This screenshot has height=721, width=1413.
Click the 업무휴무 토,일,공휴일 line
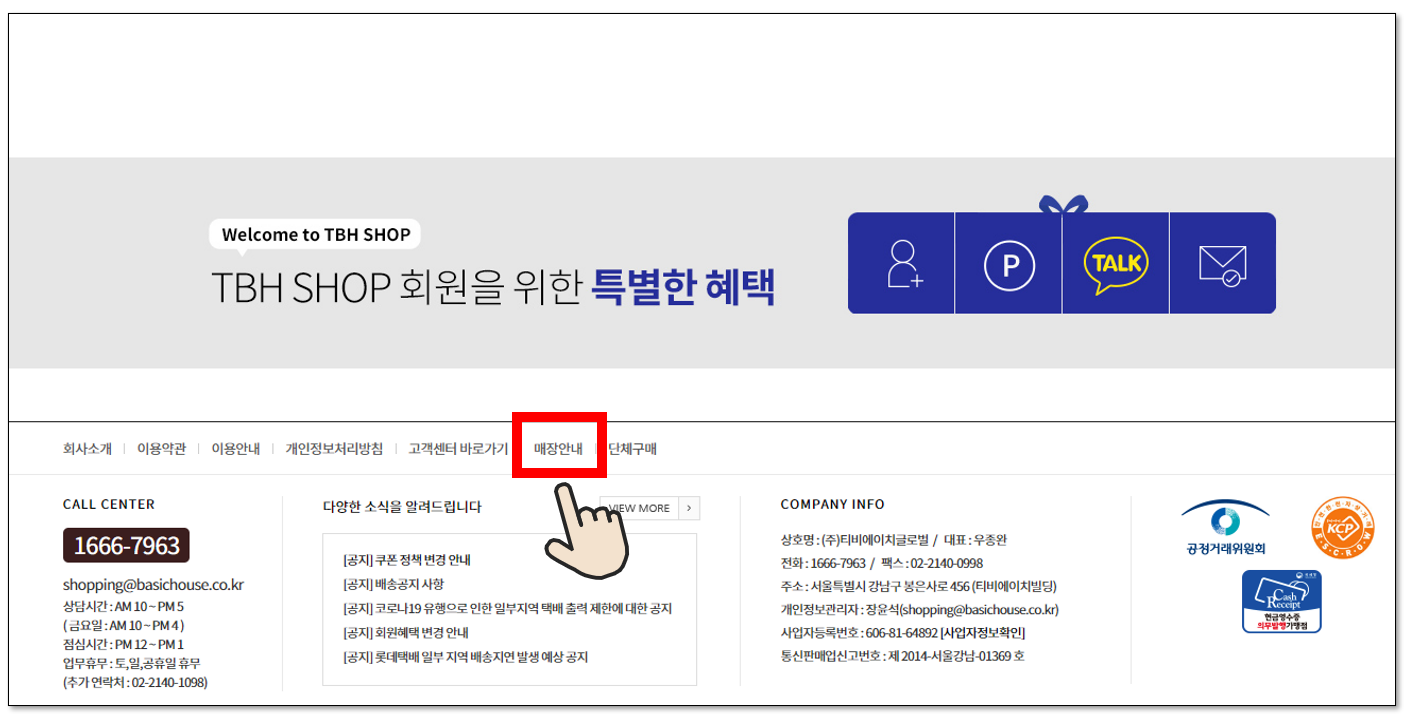[x=132, y=663]
